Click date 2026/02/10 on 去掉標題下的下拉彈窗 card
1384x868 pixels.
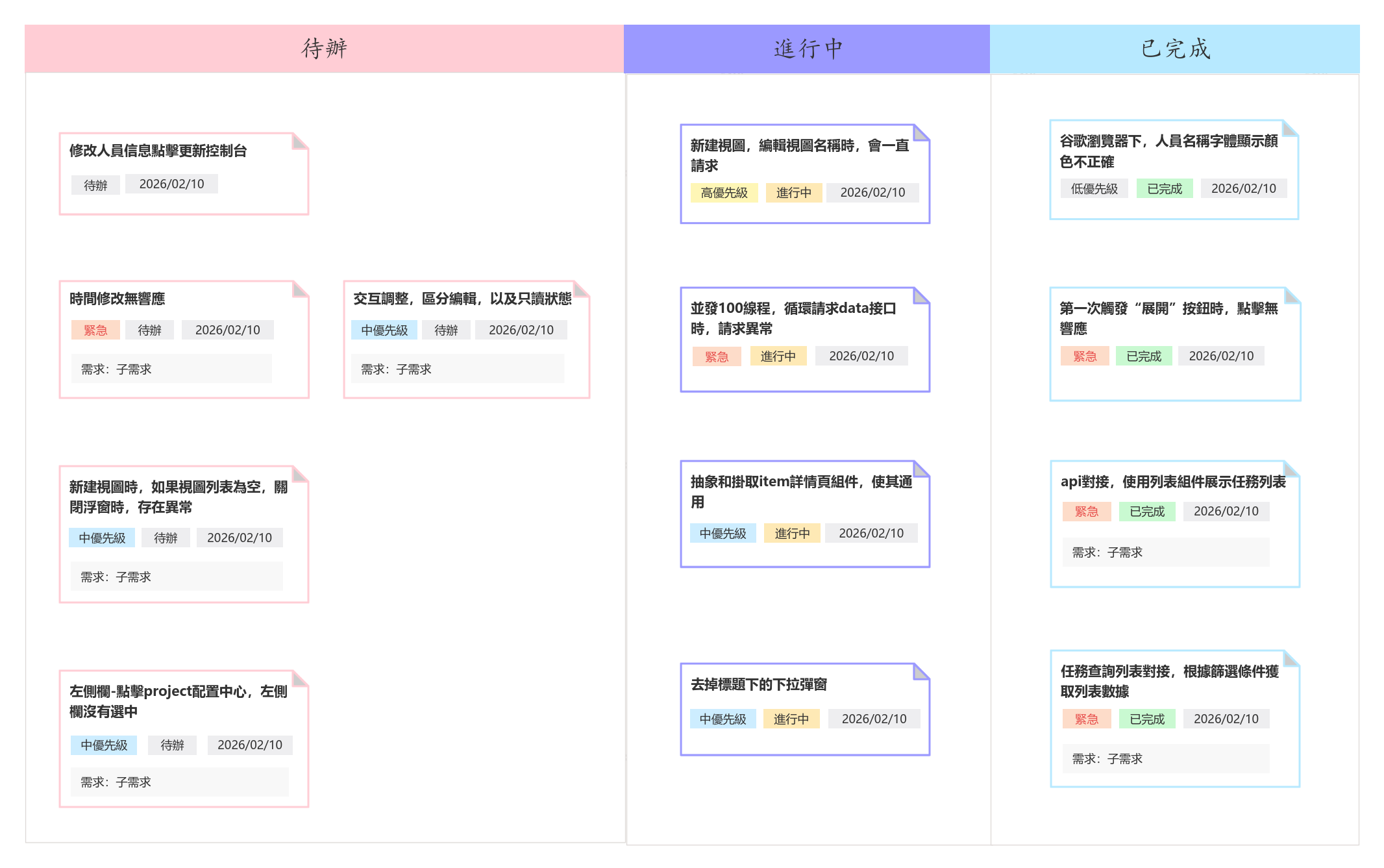pos(874,719)
